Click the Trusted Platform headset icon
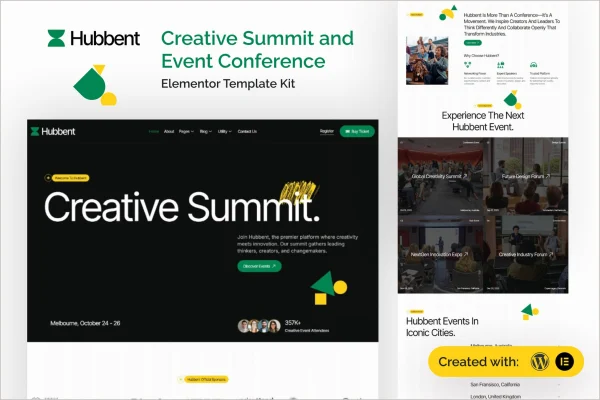The height and width of the screenshot is (400, 600). pyautogui.click(x=533, y=65)
